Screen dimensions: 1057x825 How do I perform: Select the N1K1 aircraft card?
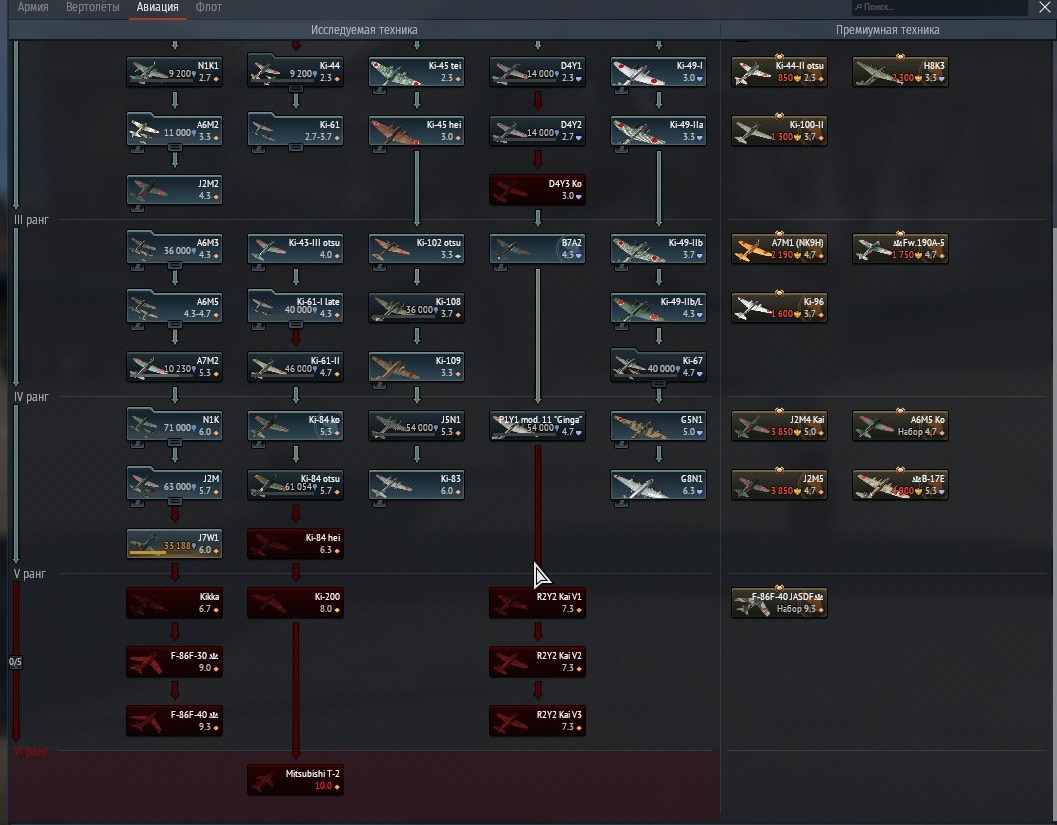[x=175, y=71]
